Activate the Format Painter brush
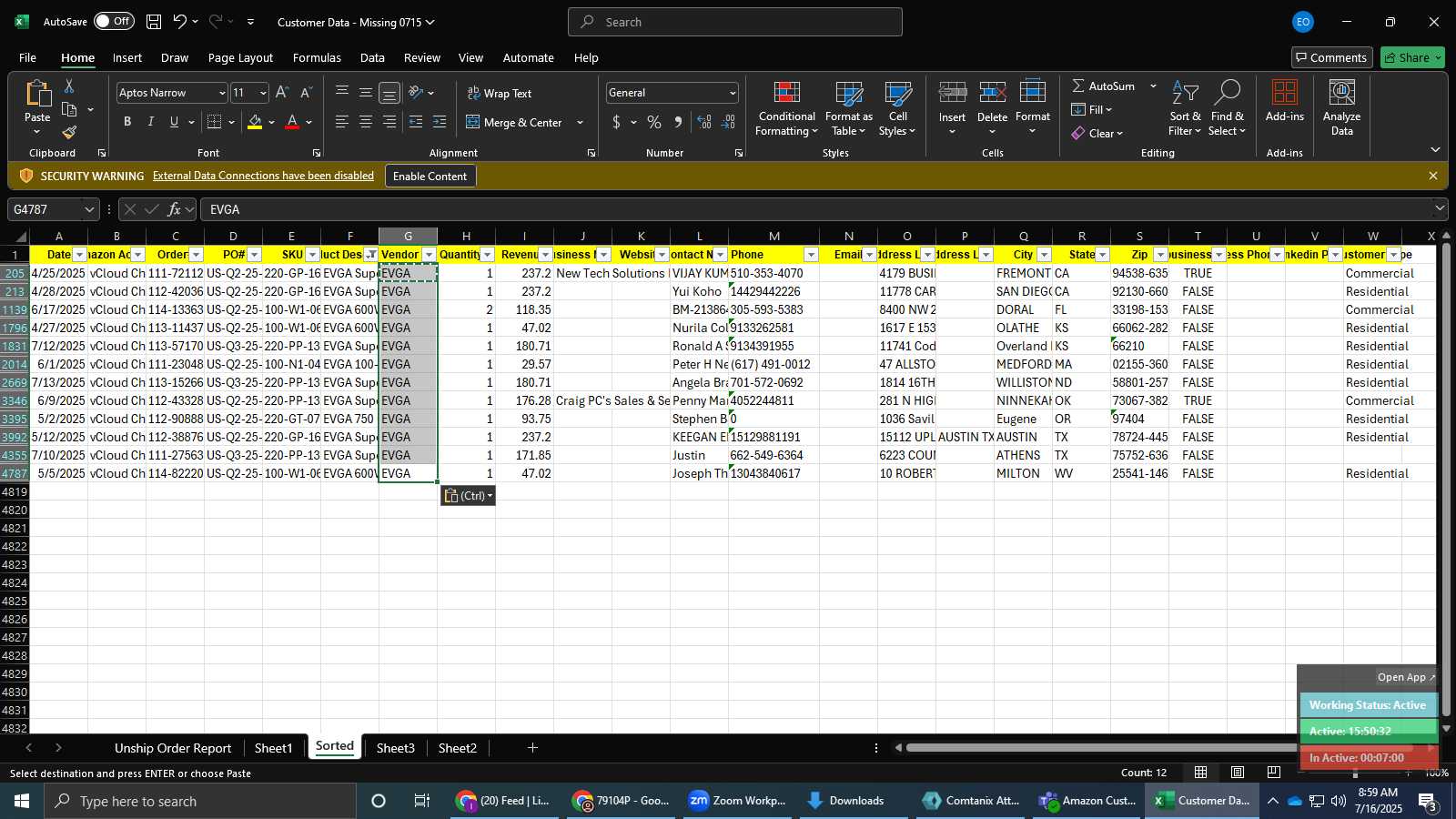The image size is (1456, 819). click(69, 133)
